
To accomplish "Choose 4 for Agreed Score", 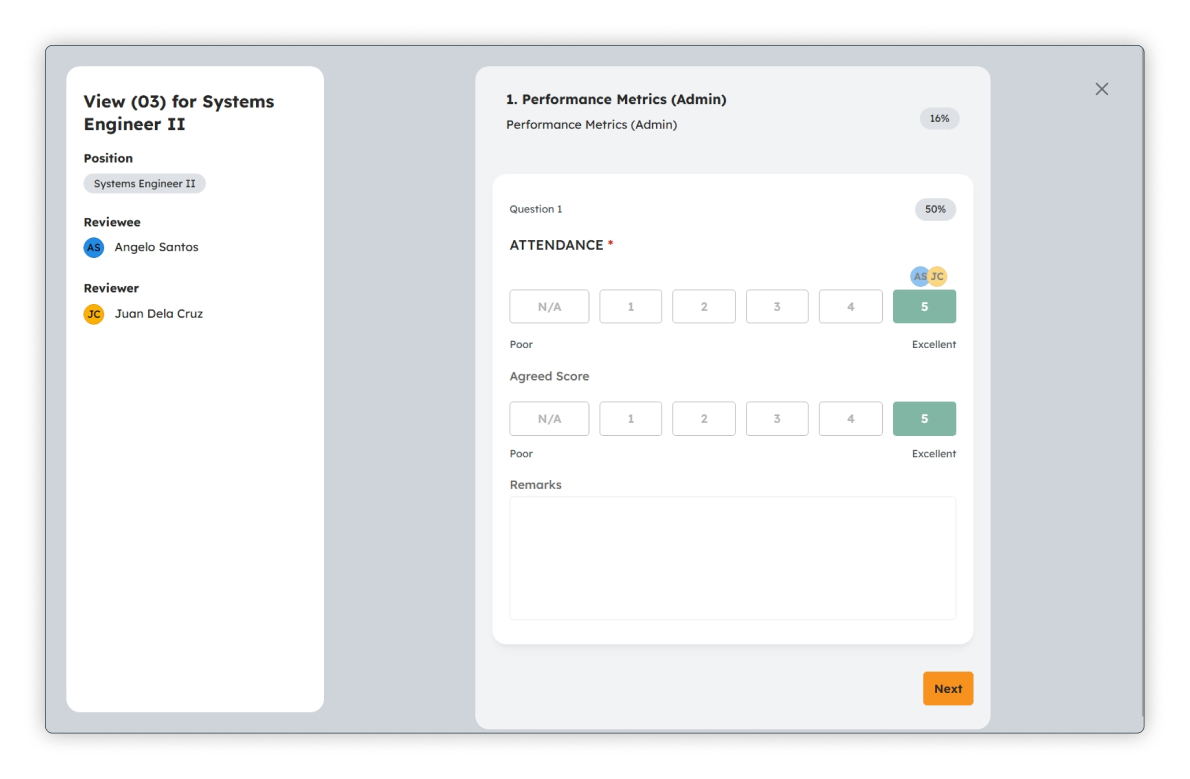I will tap(850, 418).
